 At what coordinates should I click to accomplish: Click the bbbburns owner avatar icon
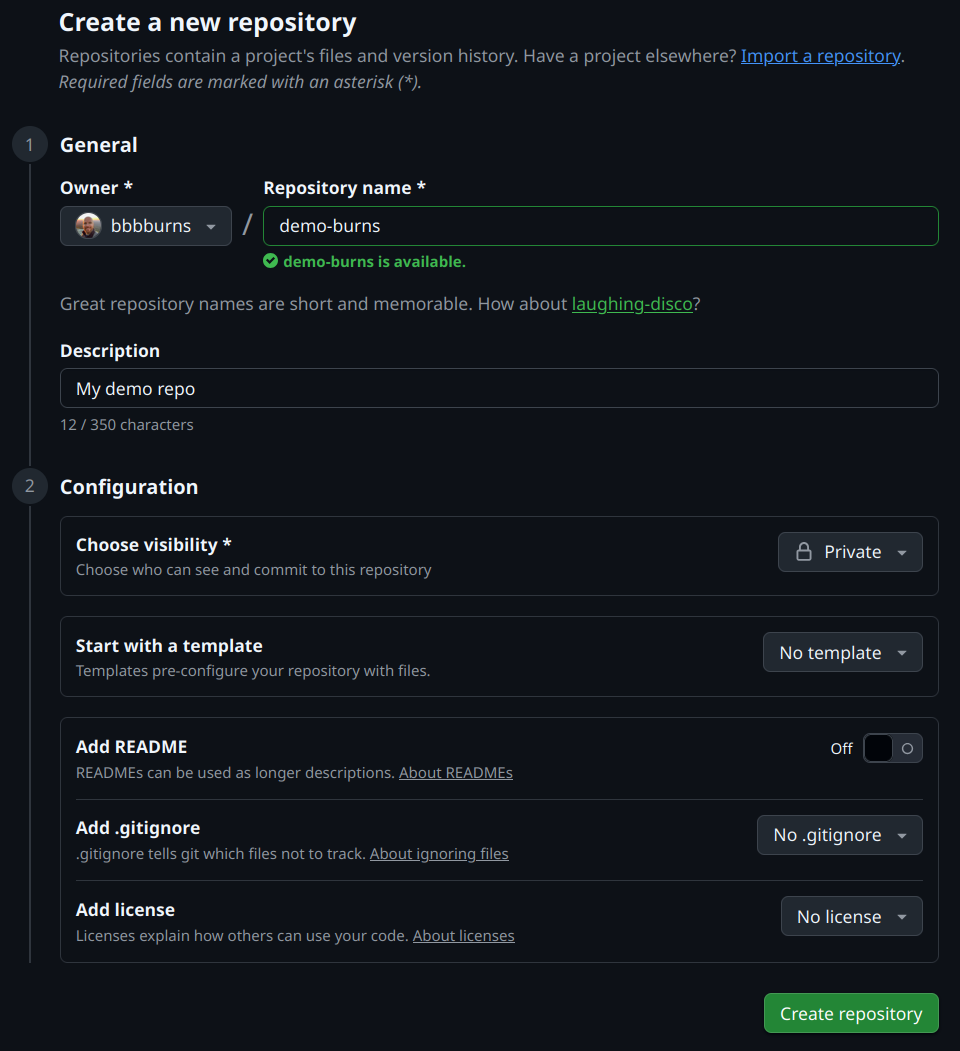(89, 226)
